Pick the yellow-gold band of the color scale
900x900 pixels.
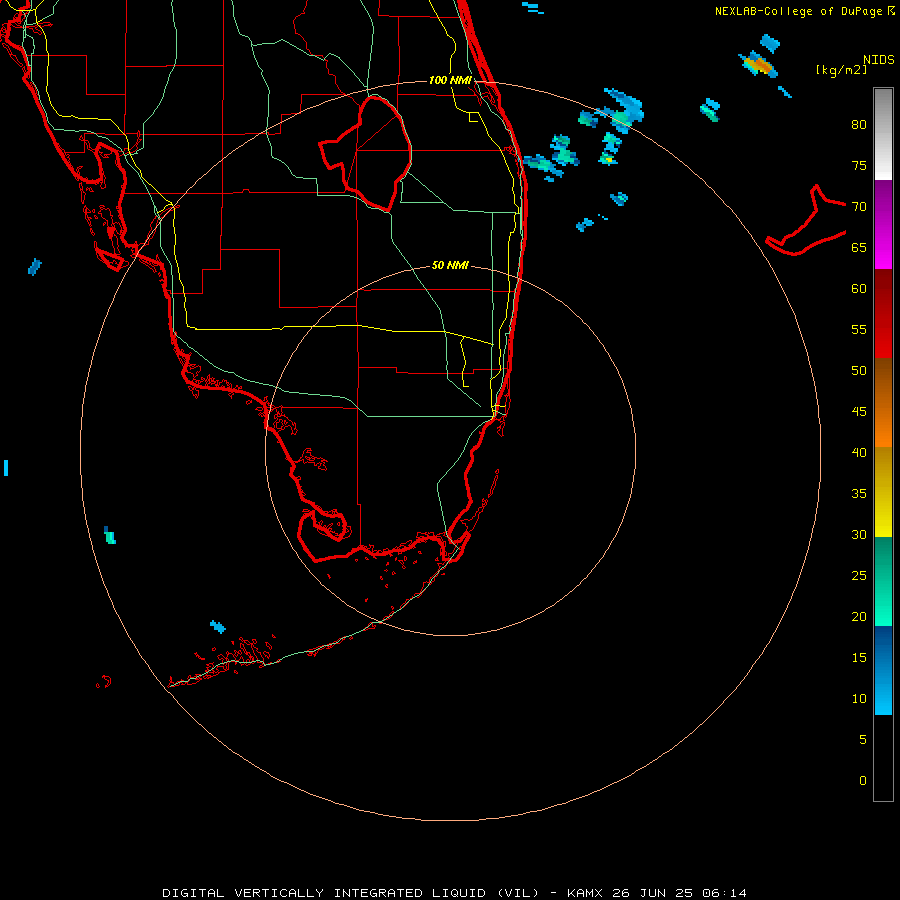[883, 492]
